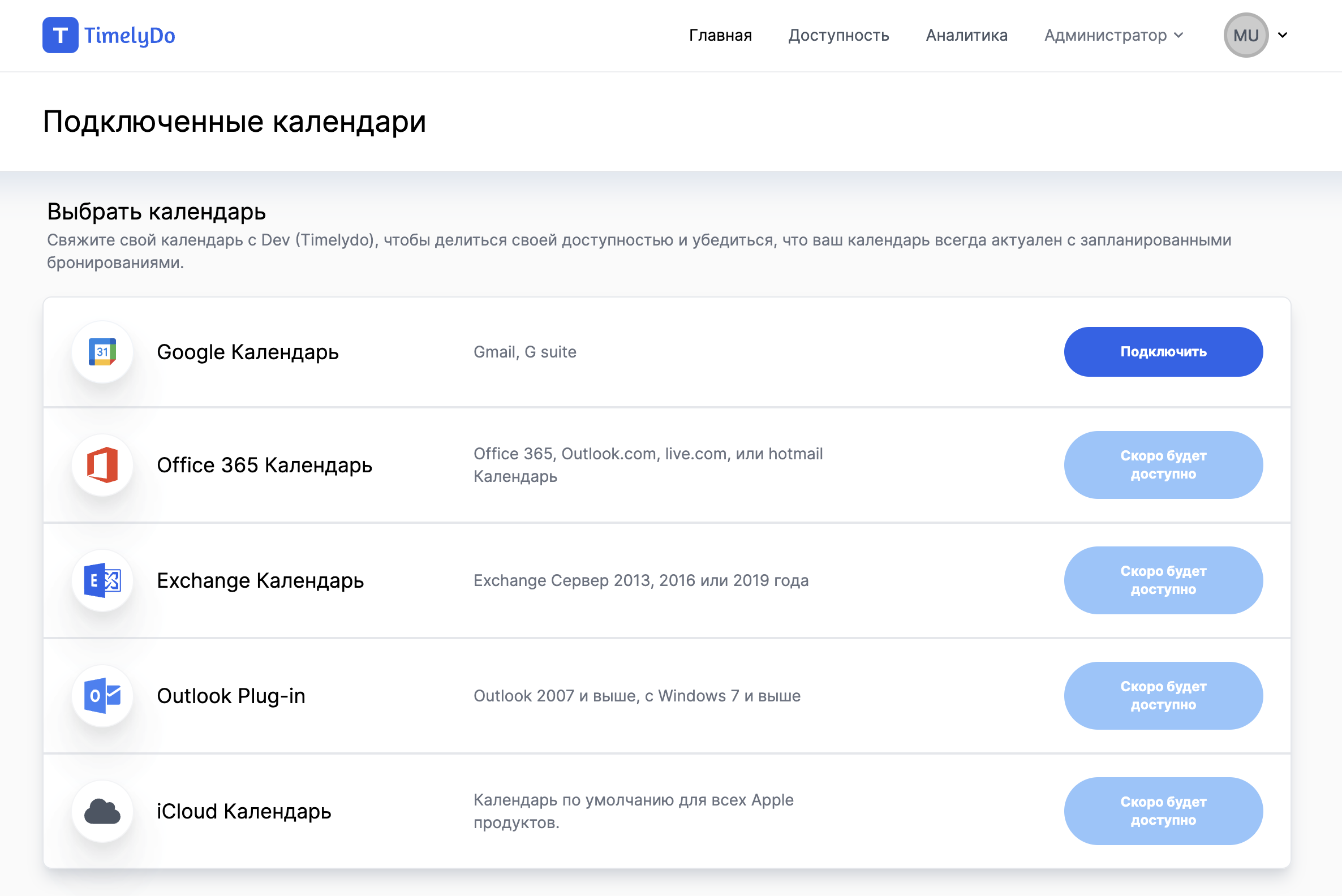Viewport: 1342px width, 896px height.
Task: Select the Office 365 Календарь title
Action: [x=264, y=465]
